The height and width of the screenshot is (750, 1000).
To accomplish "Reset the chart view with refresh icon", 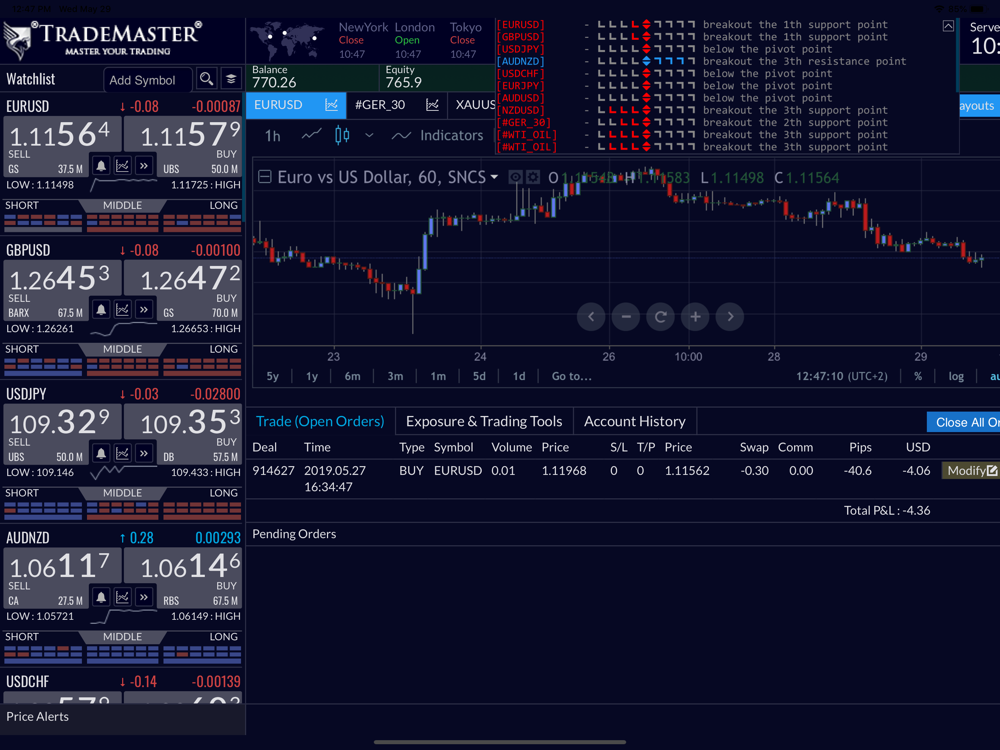I will click(x=660, y=317).
